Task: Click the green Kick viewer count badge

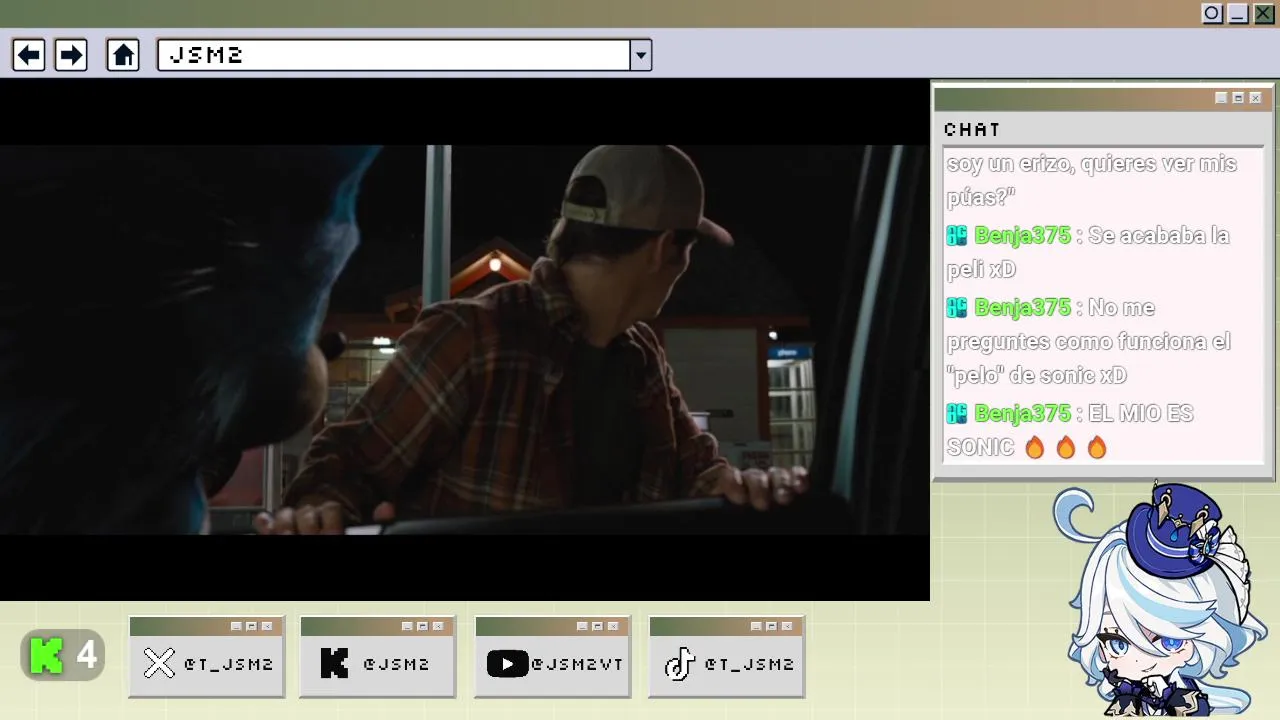Action: 63,656
